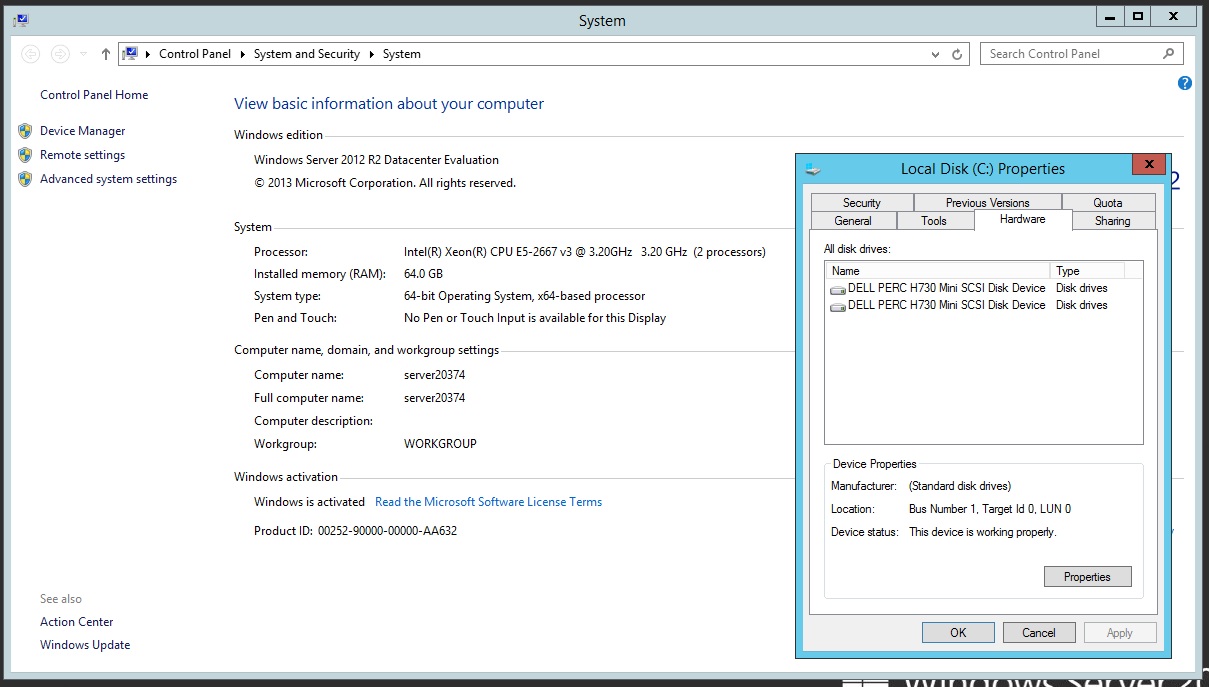
Task: Switch to the General tab
Action: pyautogui.click(x=853, y=221)
